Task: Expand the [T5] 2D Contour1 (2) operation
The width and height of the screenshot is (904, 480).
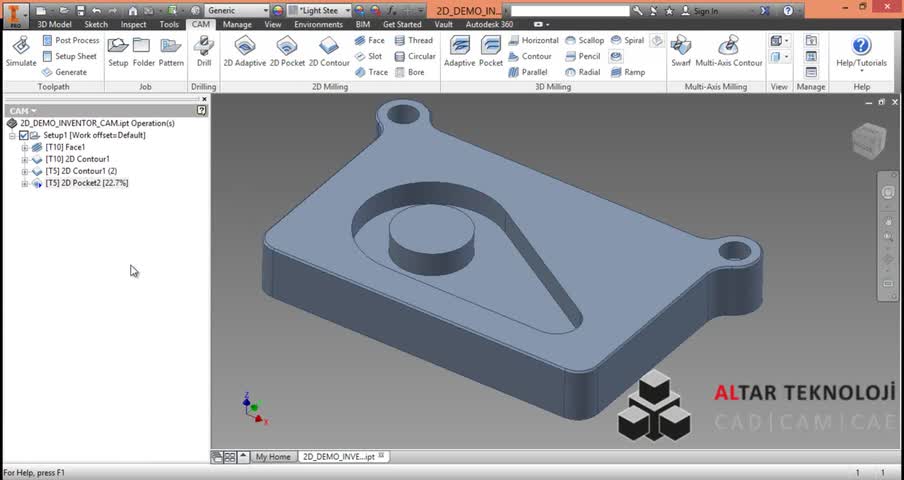Action: click(x=25, y=172)
